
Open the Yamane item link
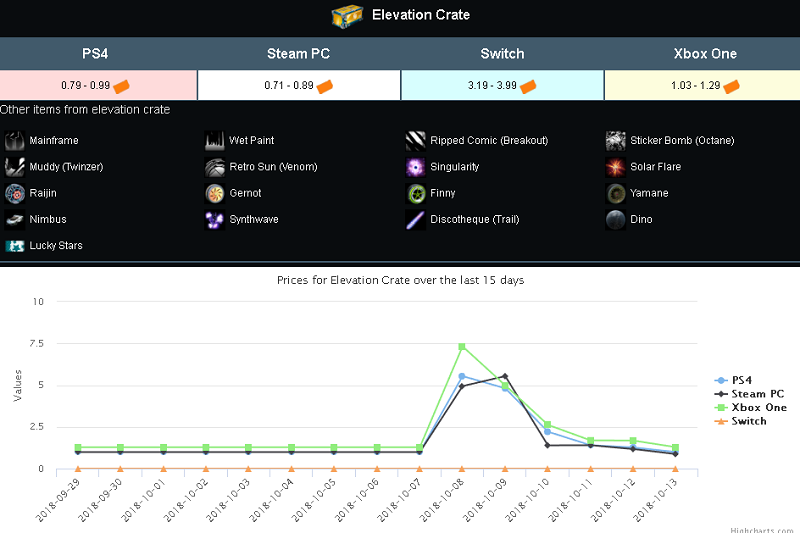[649, 193]
